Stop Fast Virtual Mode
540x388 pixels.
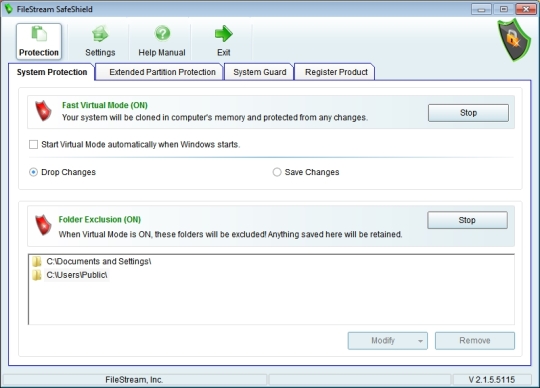(468, 113)
